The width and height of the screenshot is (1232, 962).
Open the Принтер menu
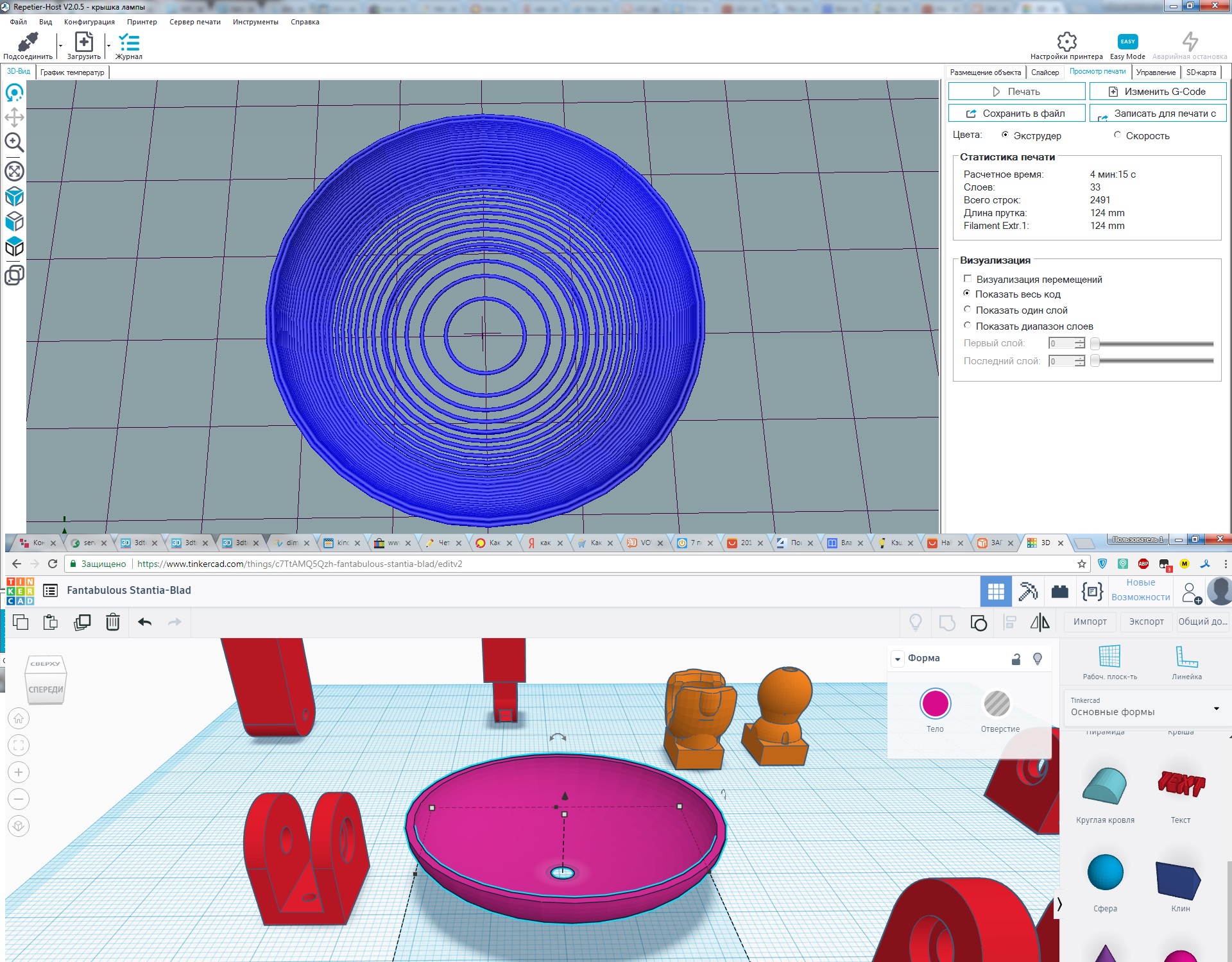142,22
